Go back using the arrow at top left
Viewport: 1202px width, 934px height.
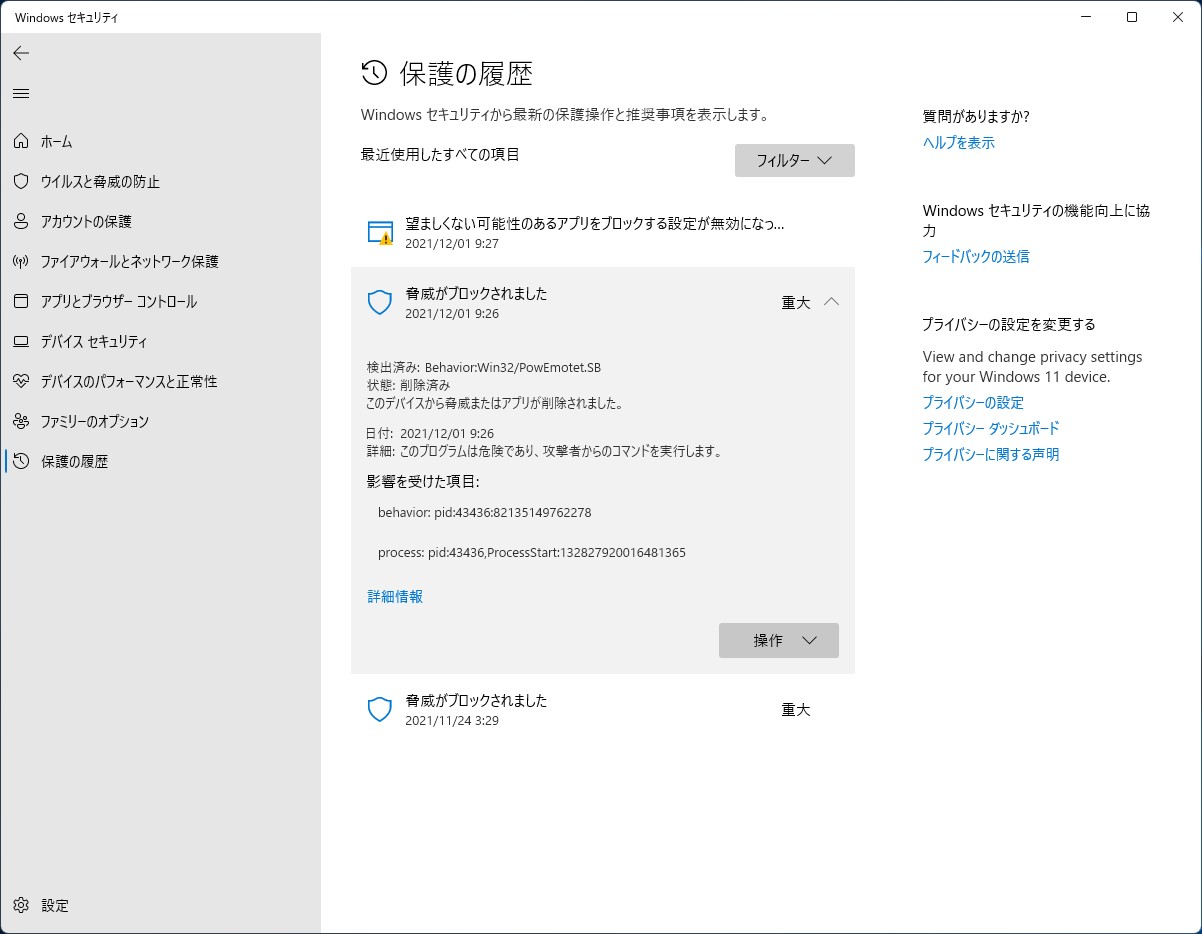click(21, 53)
